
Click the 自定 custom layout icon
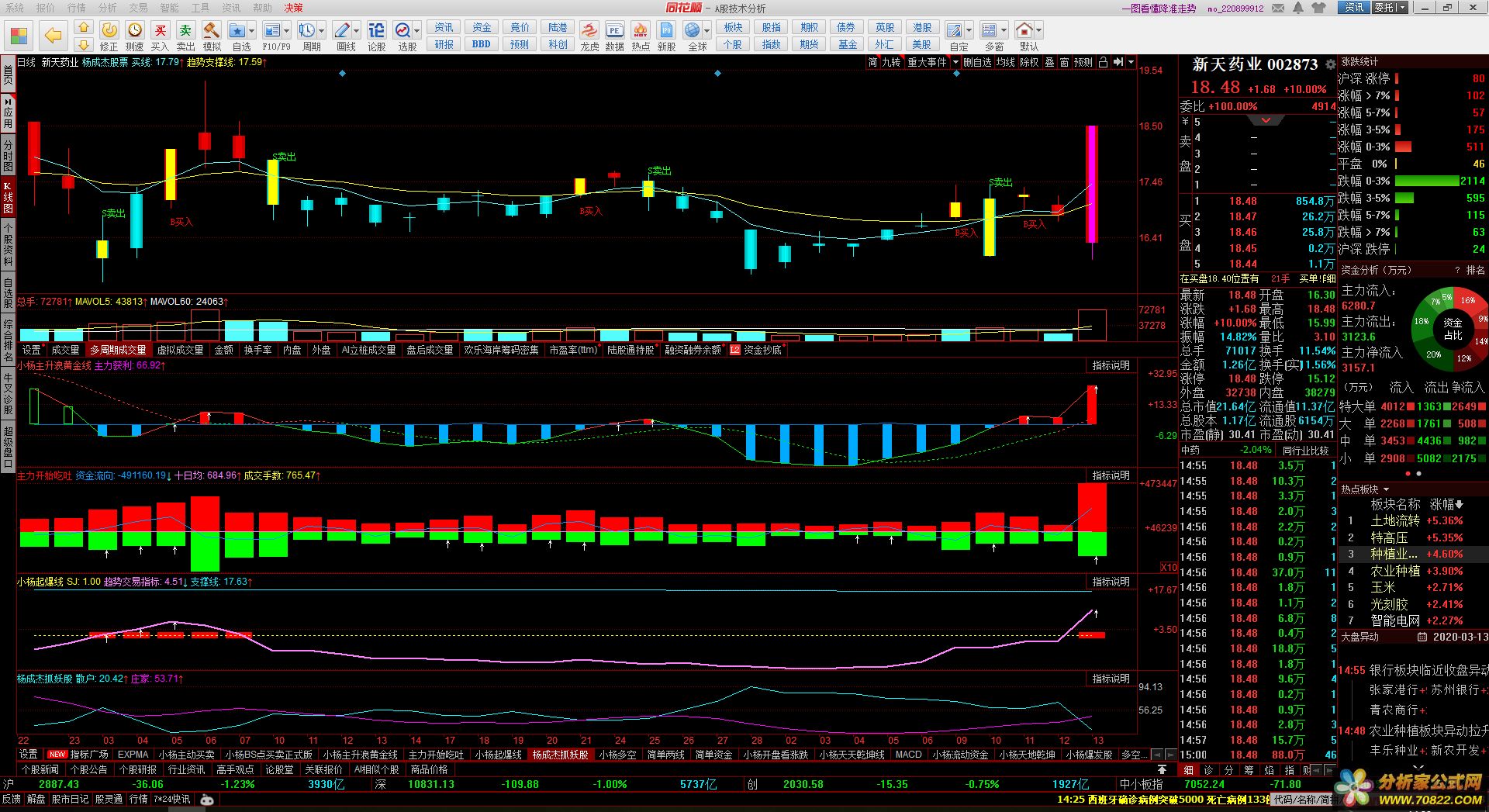pos(955,30)
